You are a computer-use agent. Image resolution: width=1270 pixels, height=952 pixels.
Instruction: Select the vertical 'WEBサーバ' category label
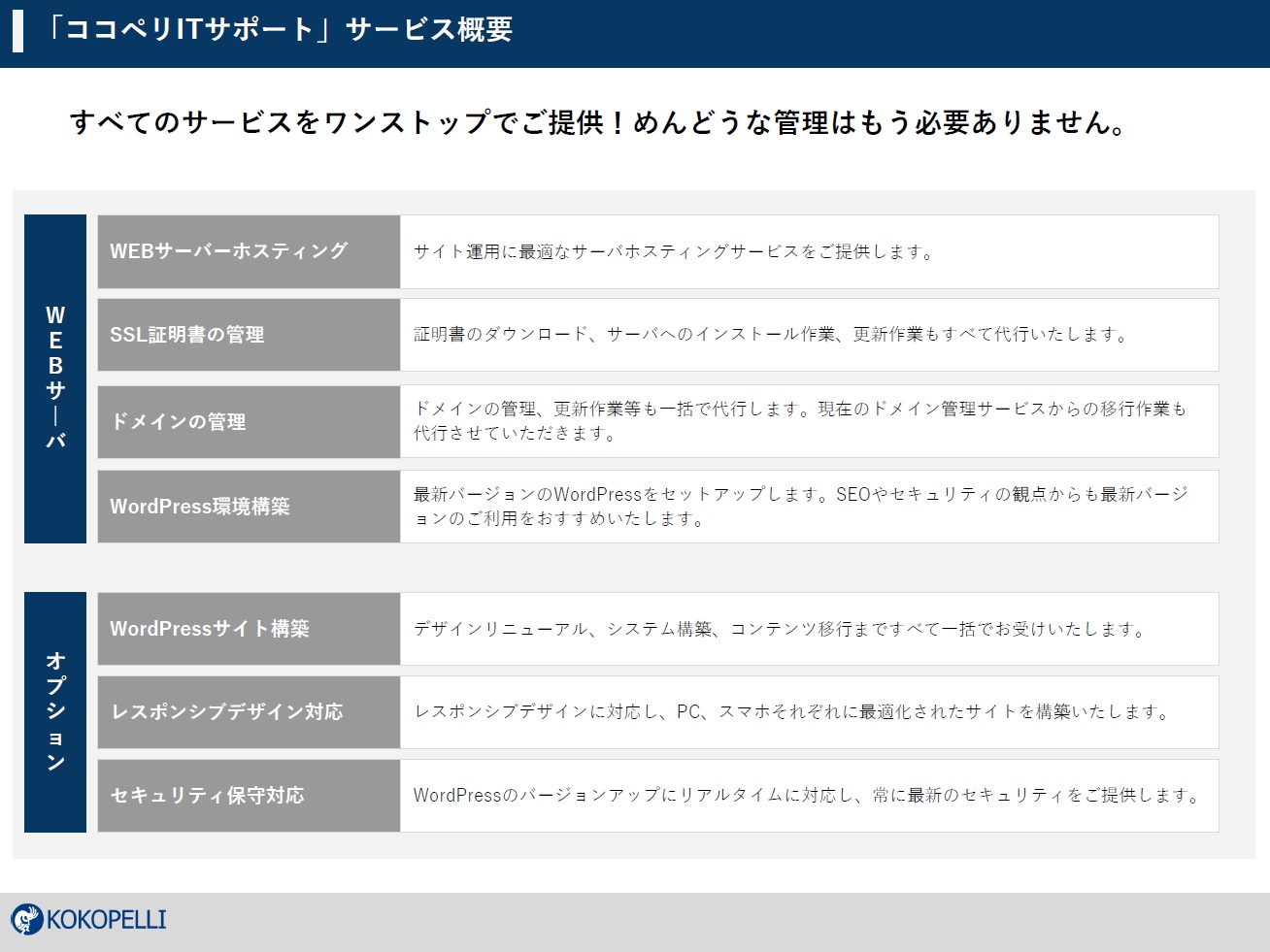[55, 378]
